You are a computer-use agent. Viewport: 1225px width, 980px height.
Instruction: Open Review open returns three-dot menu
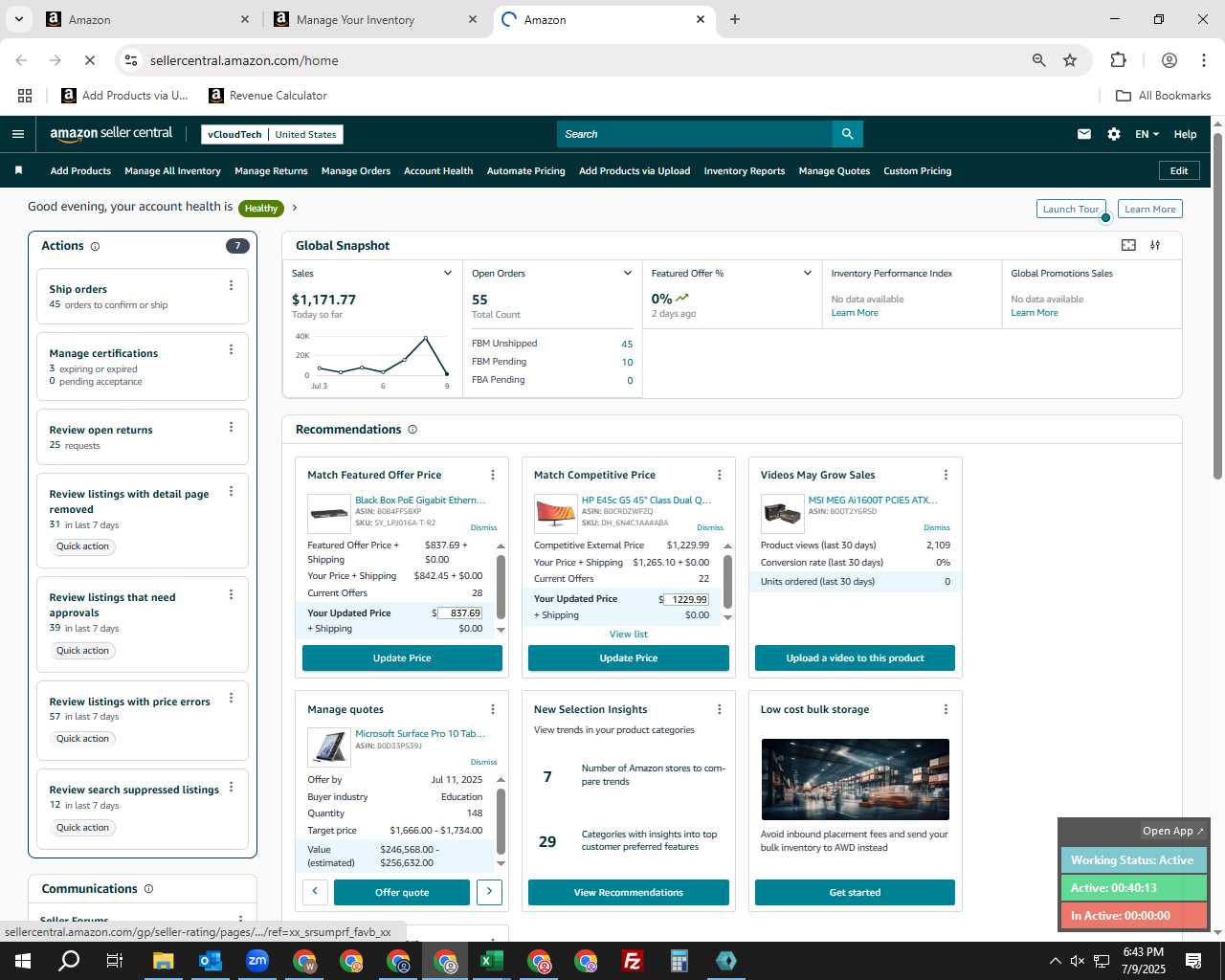231,427
